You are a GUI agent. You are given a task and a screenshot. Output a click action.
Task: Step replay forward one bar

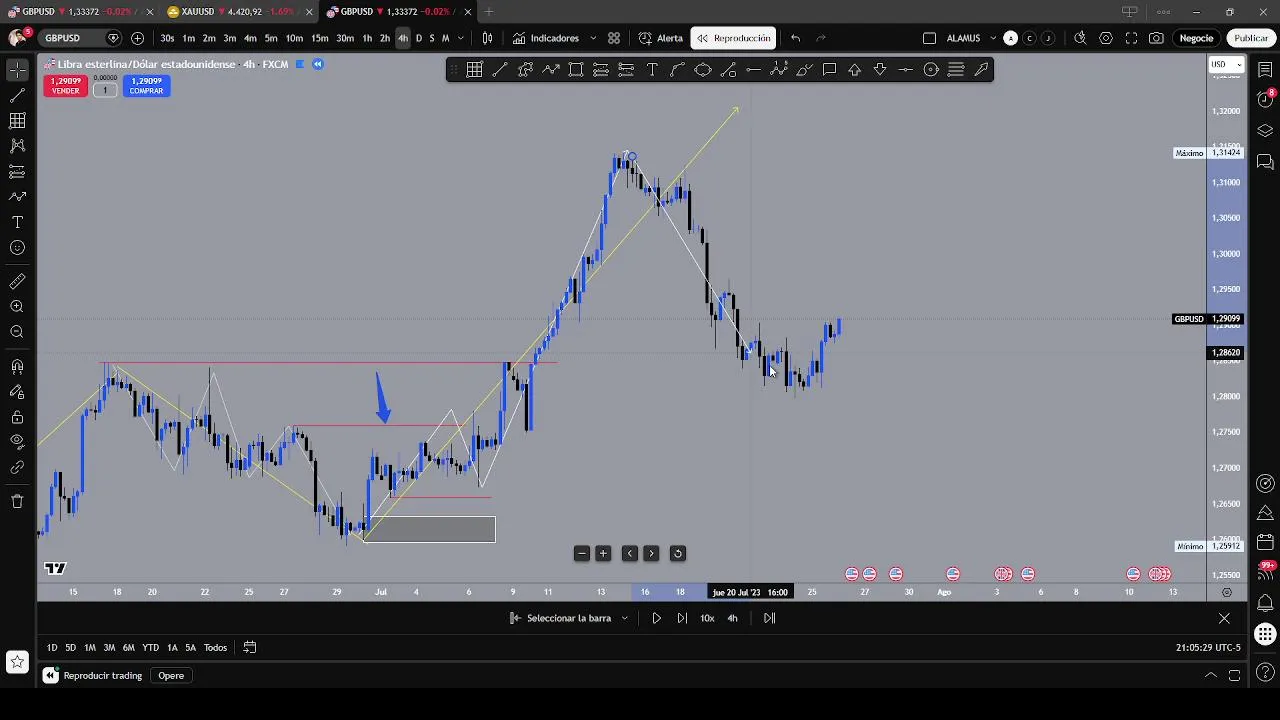pyautogui.click(x=682, y=618)
